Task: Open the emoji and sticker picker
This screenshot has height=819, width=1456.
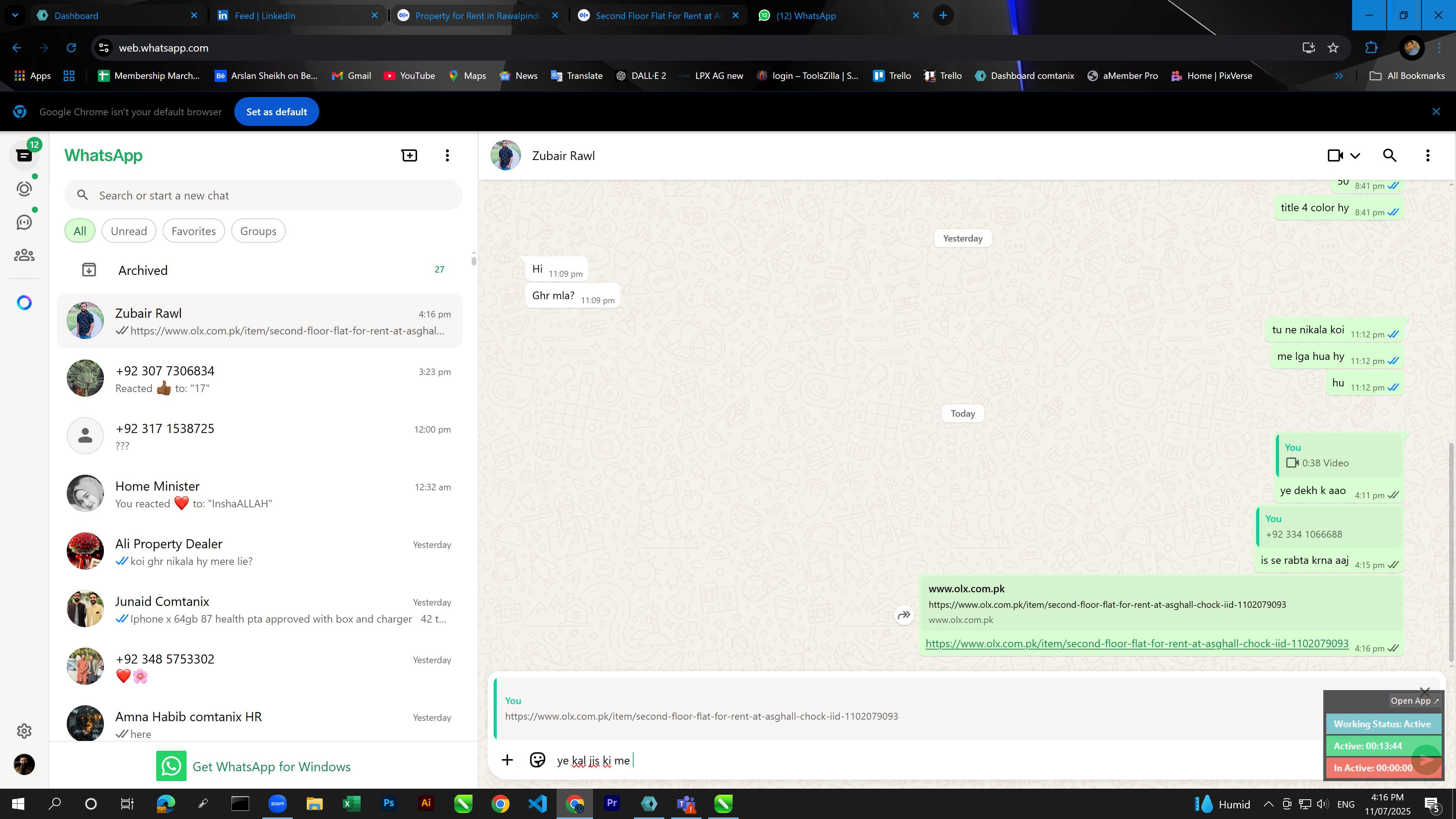Action: point(538,760)
